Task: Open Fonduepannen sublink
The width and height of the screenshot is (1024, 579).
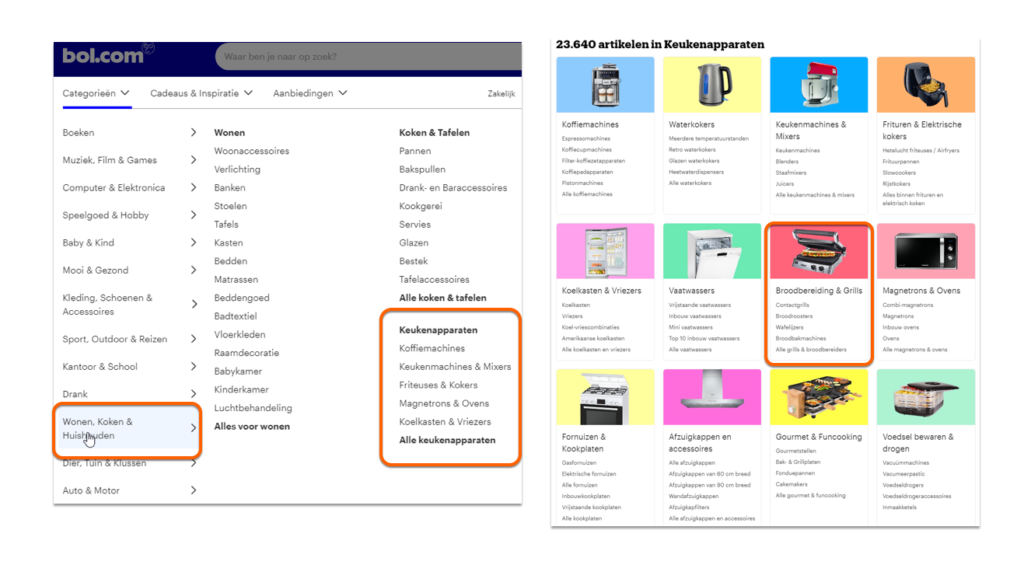Action: 795,473
